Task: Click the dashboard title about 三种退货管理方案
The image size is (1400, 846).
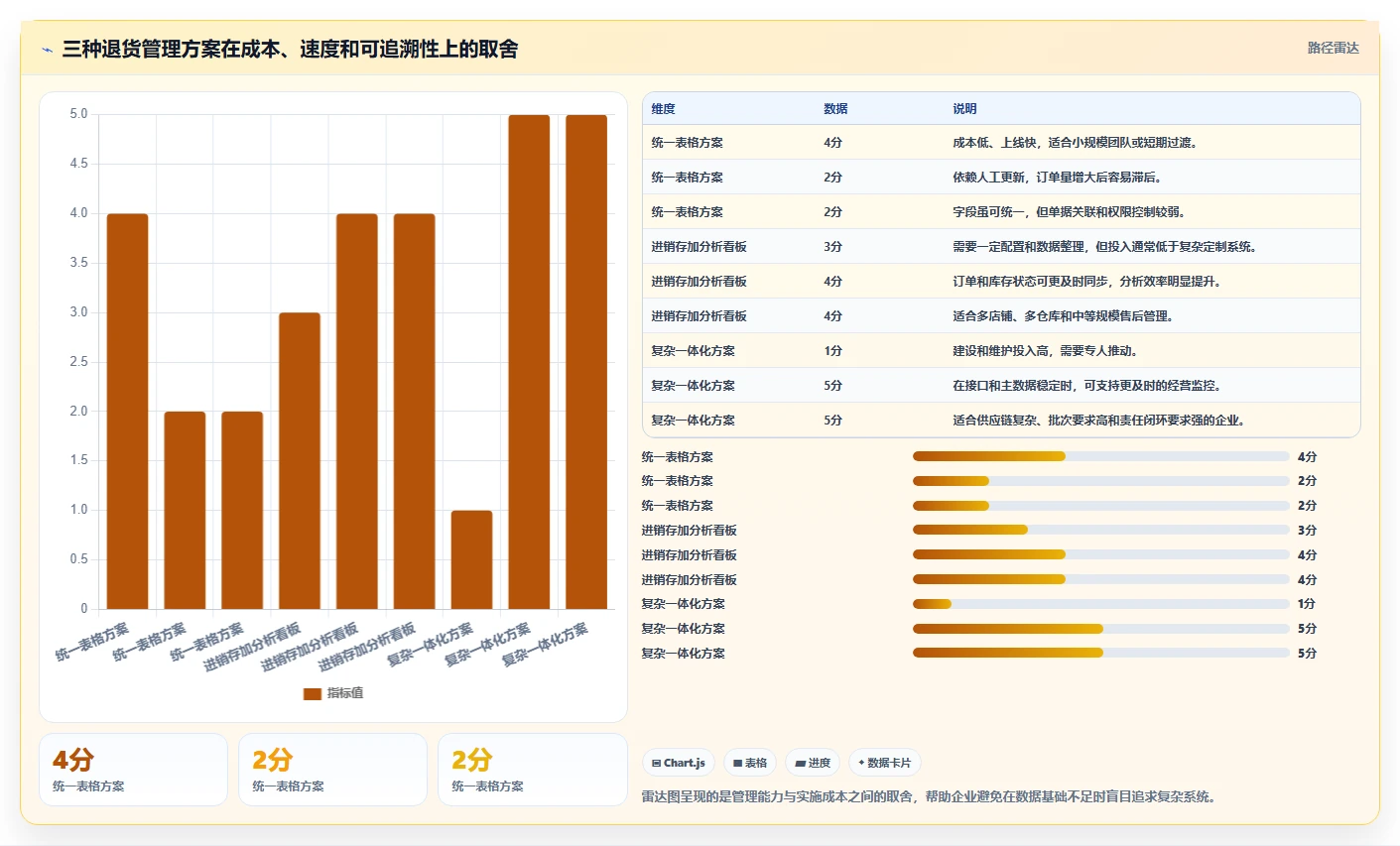Action: pyautogui.click(x=290, y=49)
